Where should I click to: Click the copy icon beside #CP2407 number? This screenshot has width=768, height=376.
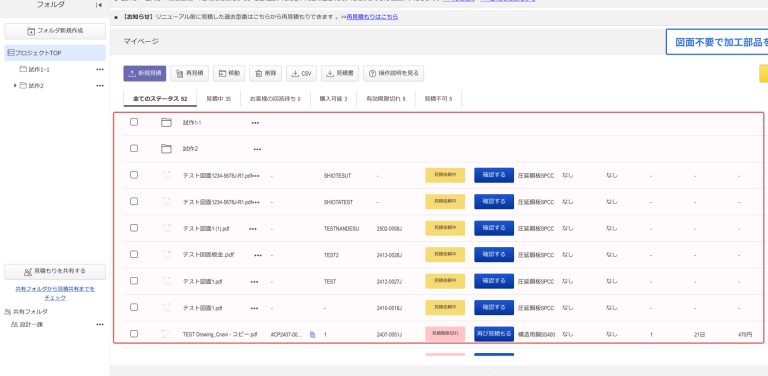click(x=312, y=334)
